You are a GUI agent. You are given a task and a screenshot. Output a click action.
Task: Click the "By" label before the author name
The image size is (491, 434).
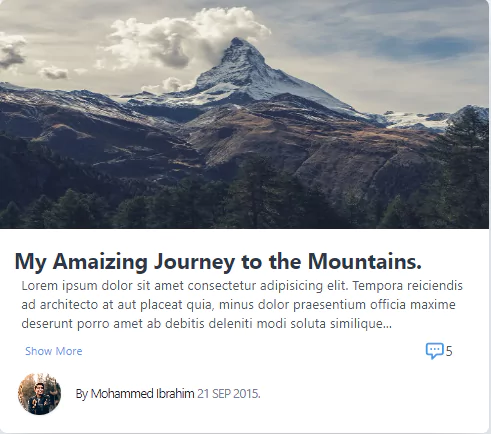click(x=82, y=394)
